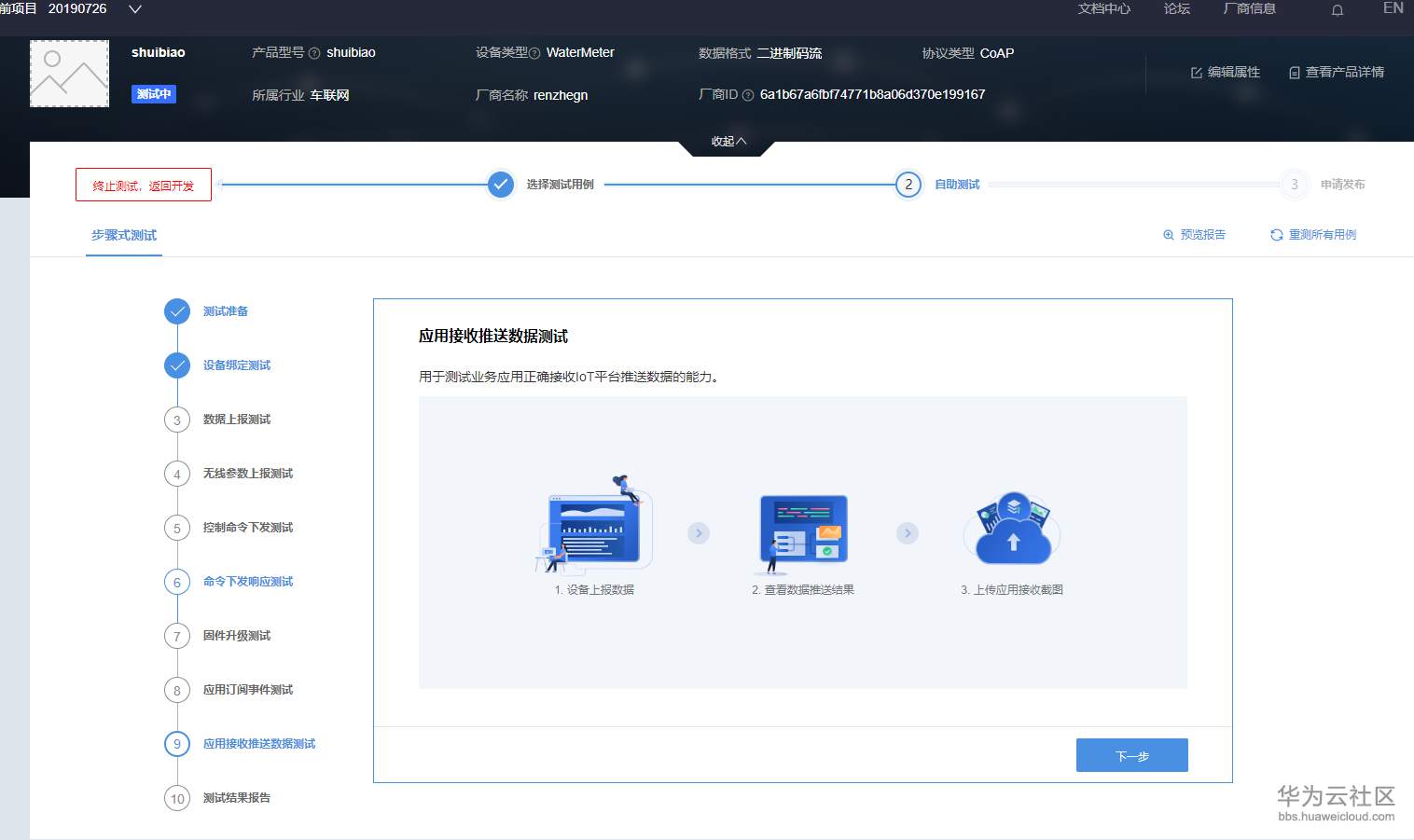Select step 3 申请发布 circle
The width and height of the screenshot is (1414, 840).
[1295, 185]
